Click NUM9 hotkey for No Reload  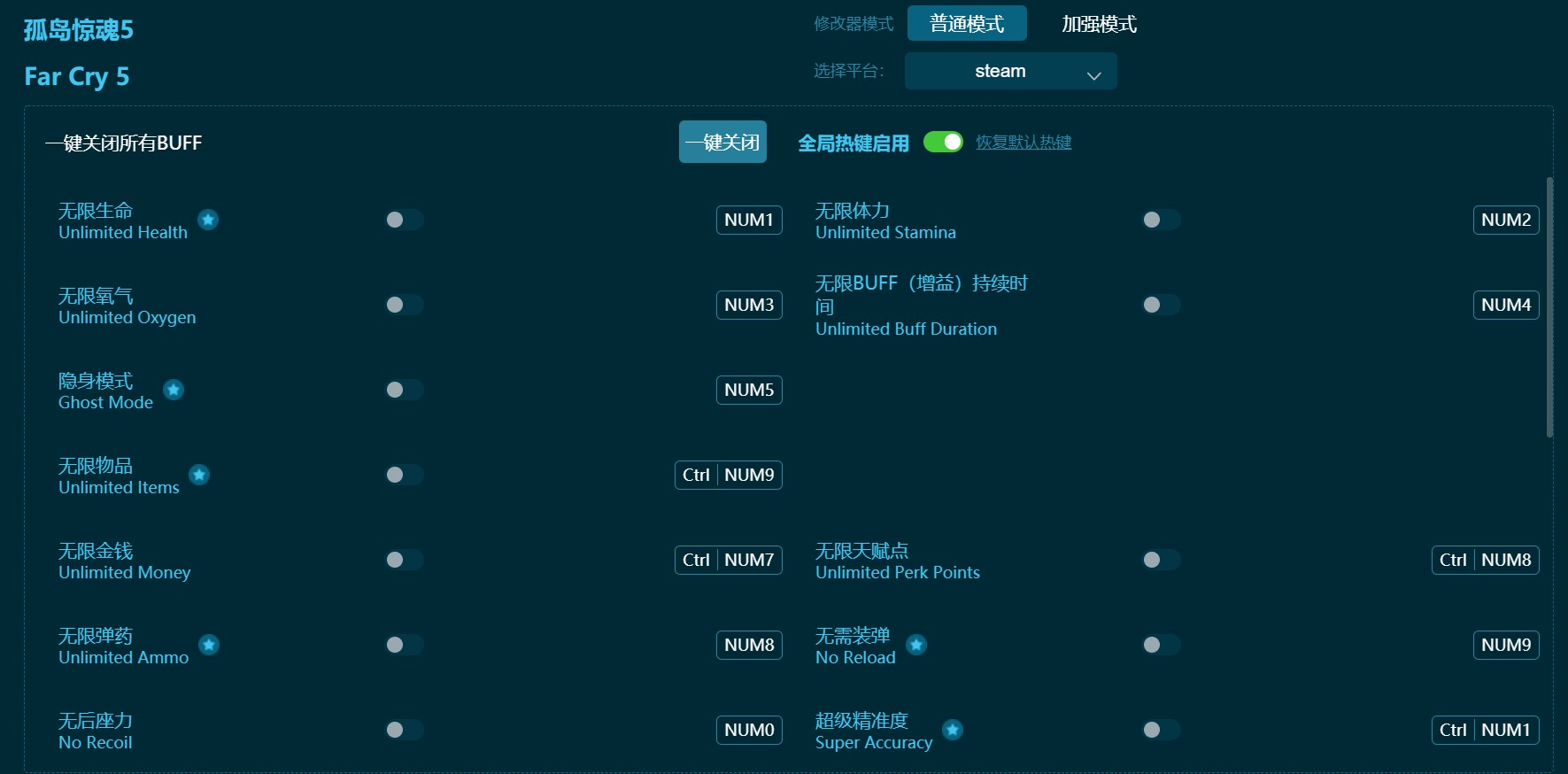tap(1506, 645)
